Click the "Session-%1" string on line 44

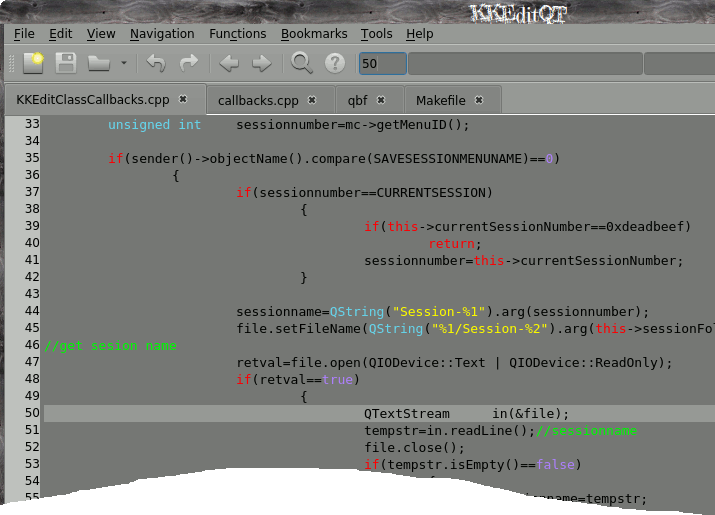click(439, 312)
